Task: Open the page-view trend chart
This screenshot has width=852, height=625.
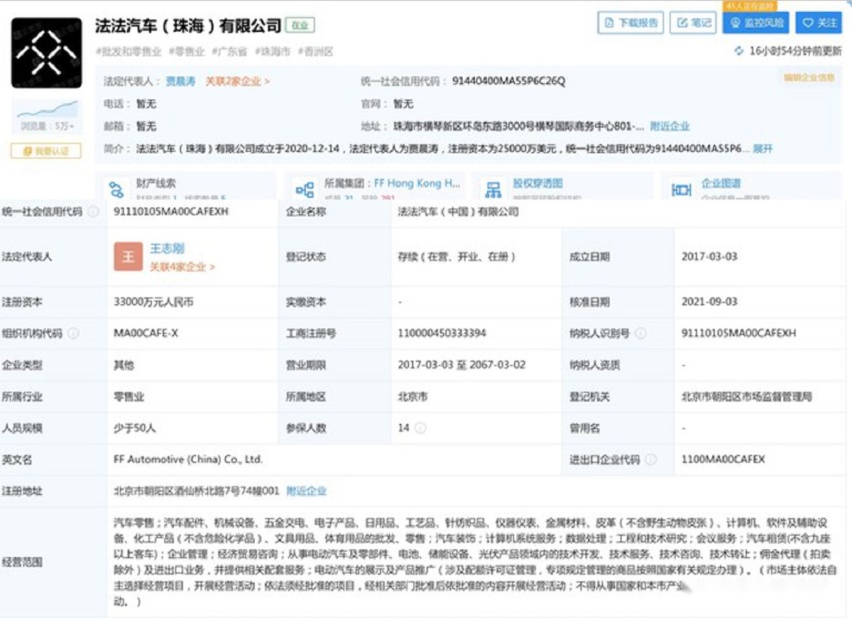Action: (x=47, y=109)
